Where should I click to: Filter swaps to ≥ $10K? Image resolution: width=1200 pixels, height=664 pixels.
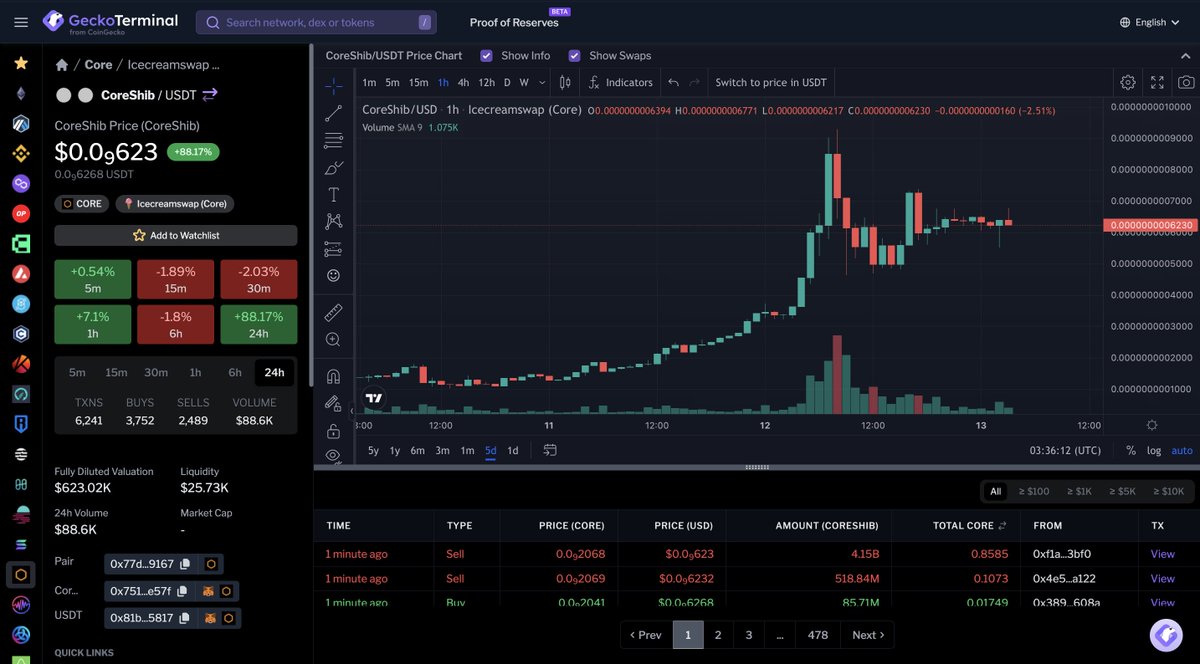(1168, 491)
